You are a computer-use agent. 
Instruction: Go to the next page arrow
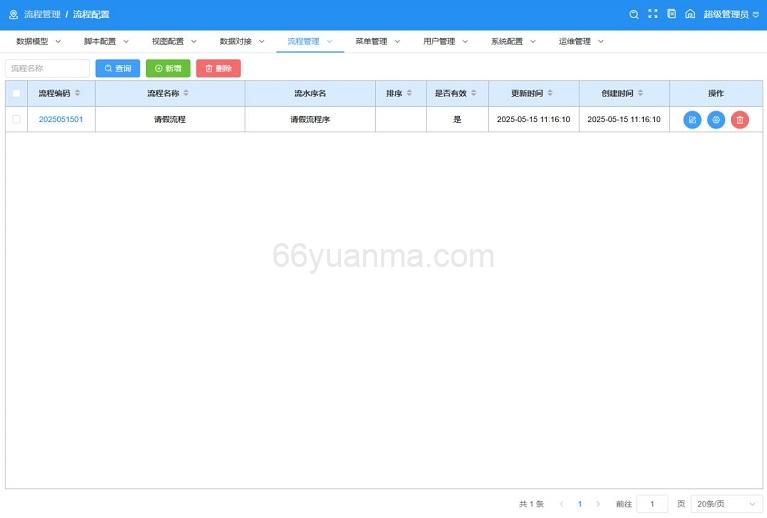[x=598, y=504]
